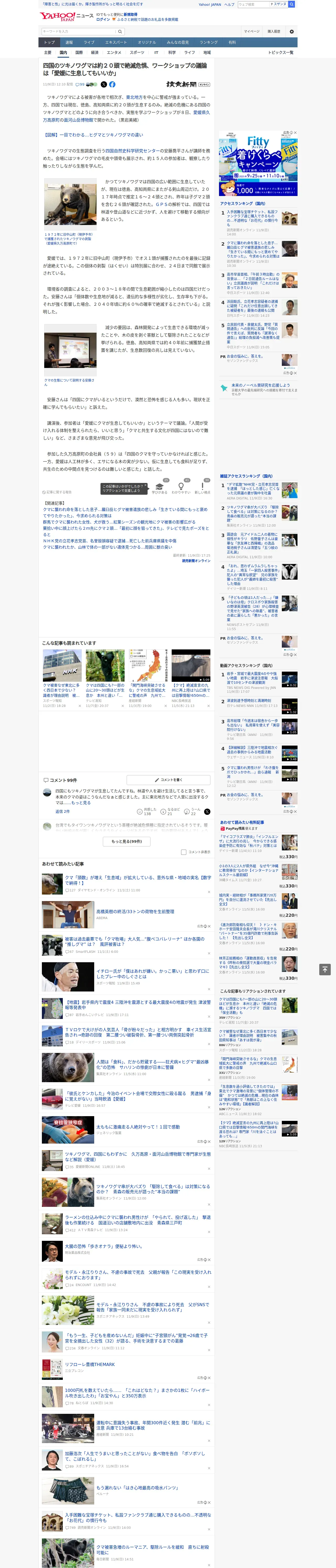
Task: Open the workshop presentation photo thumbnail
Action: 70,350
